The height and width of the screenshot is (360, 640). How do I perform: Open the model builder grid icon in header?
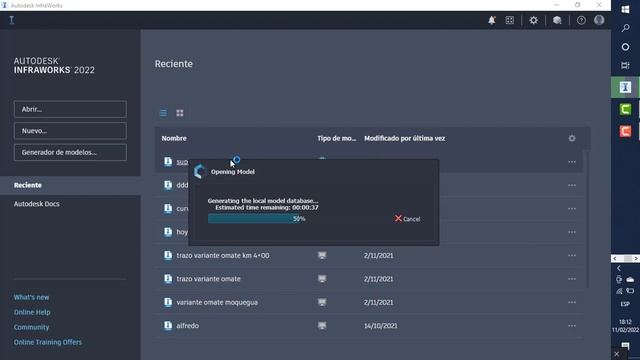coord(510,20)
